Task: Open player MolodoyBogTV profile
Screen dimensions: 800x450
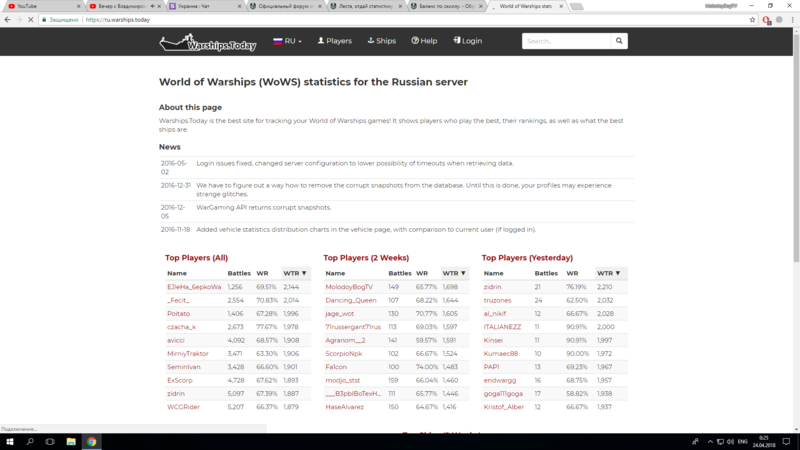Action: click(349, 287)
